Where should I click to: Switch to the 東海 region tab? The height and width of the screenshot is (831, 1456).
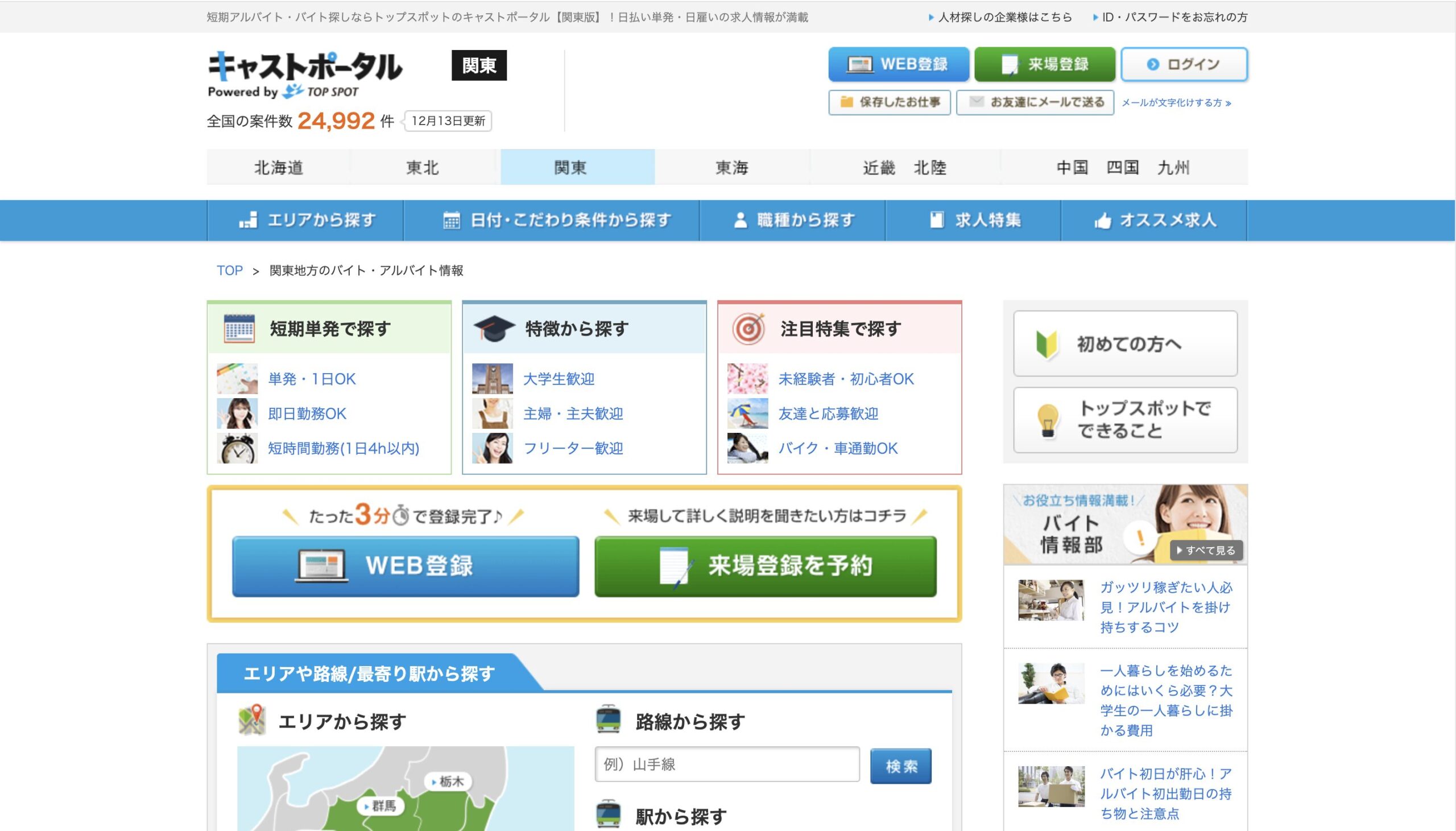(x=731, y=167)
